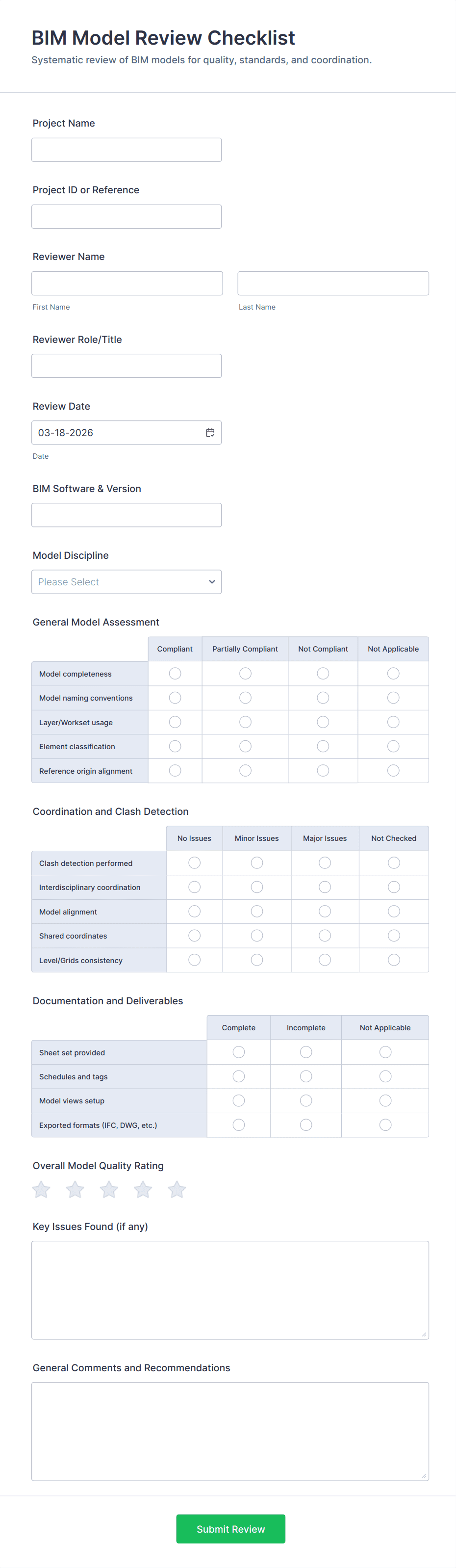The width and height of the screenshot is (456, 1568).
Task: Select Minor Issues for Clash detection performed
Action: tap(256, 862)
